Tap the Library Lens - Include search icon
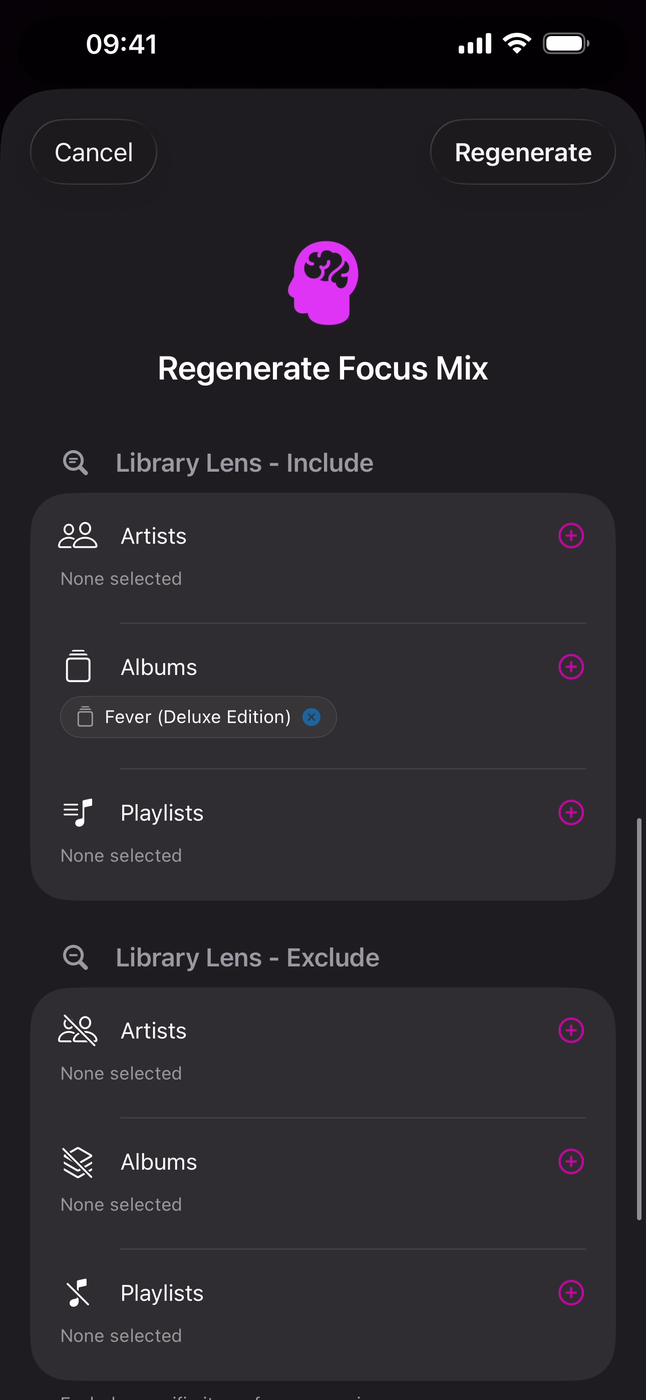This screenshot has height=1400, width=646. (x=76, y=463)
